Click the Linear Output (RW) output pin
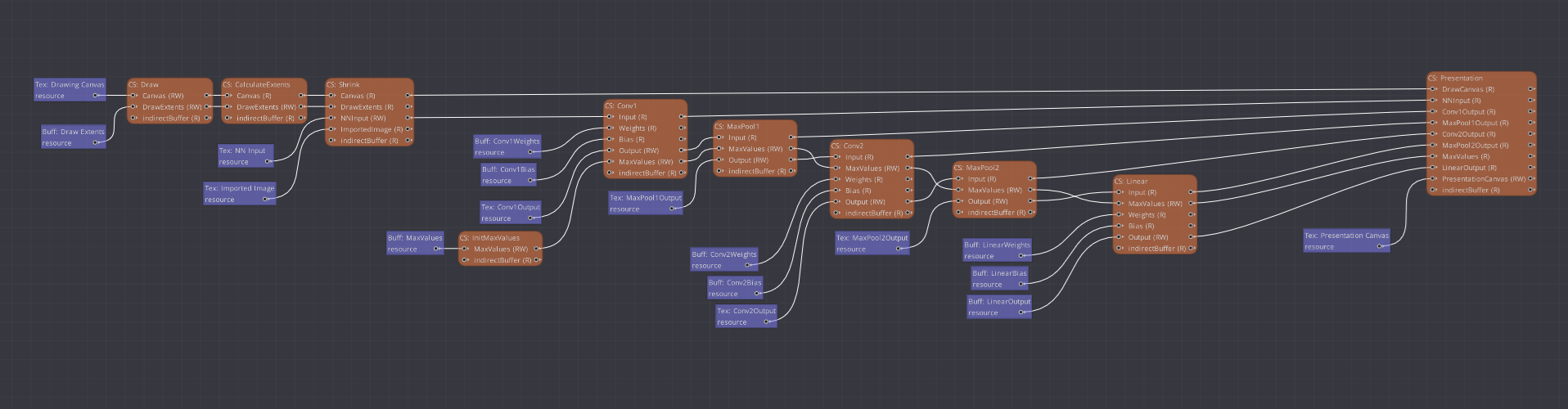The width and height of the screenshot is (1568, 409). pos(1192,237)
